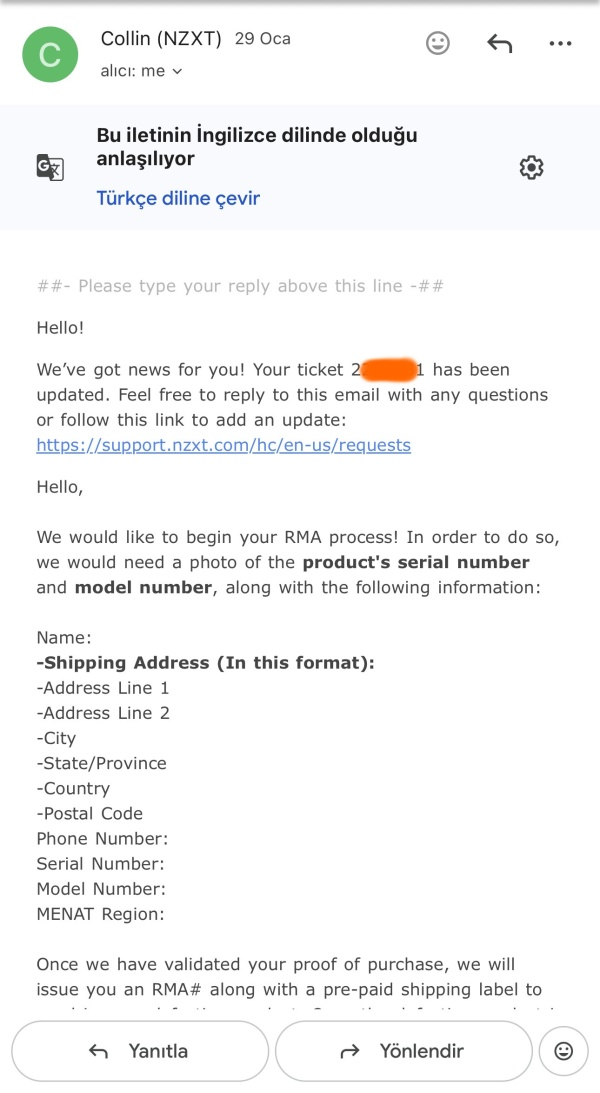600x1093 pixels.
Task: Tap the 'Please type your reply above' line
Action: [240, 286]
